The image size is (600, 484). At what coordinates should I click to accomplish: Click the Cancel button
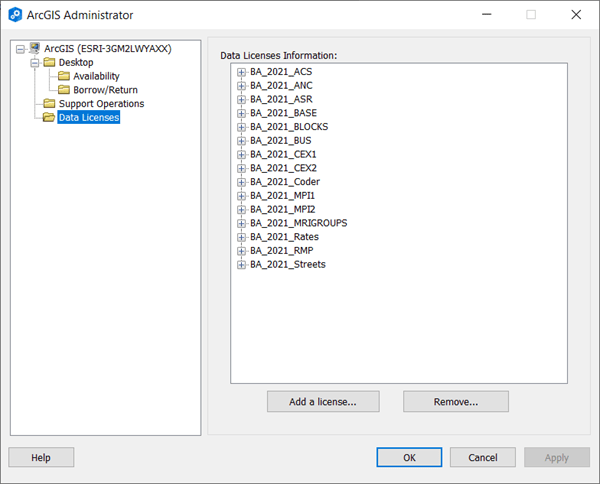pos(483,458)
